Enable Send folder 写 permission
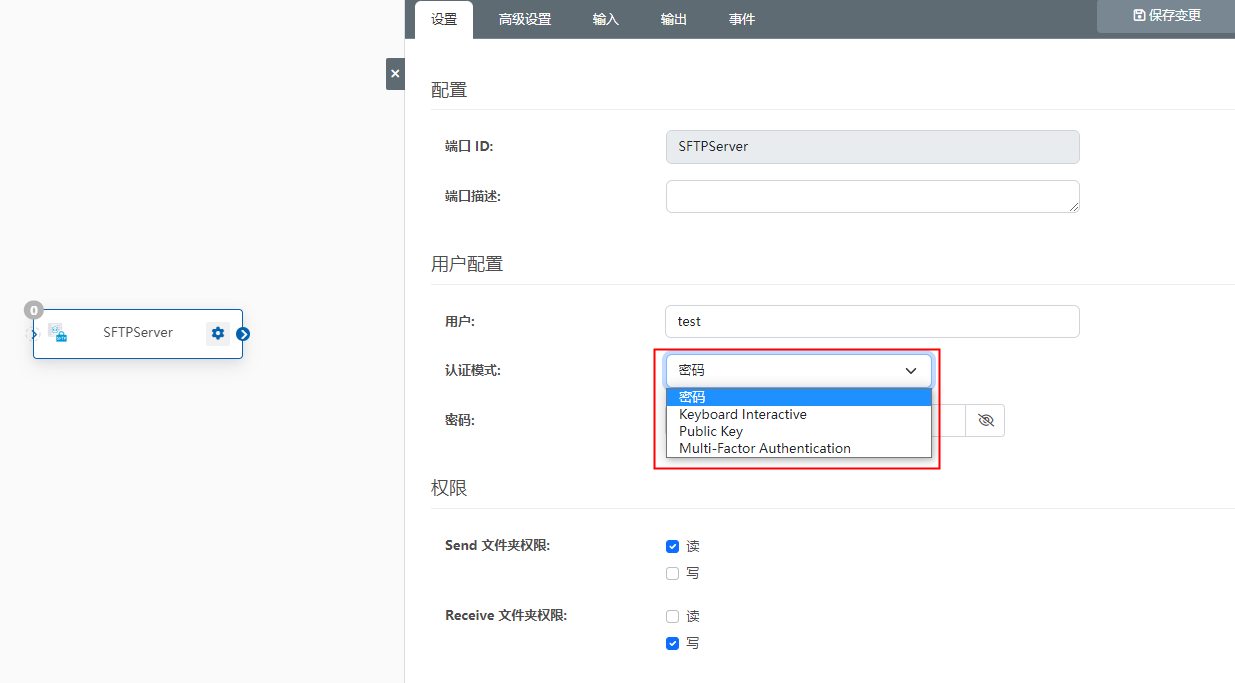The width and height of the screenshot is (1235, 683). [673, 574]
